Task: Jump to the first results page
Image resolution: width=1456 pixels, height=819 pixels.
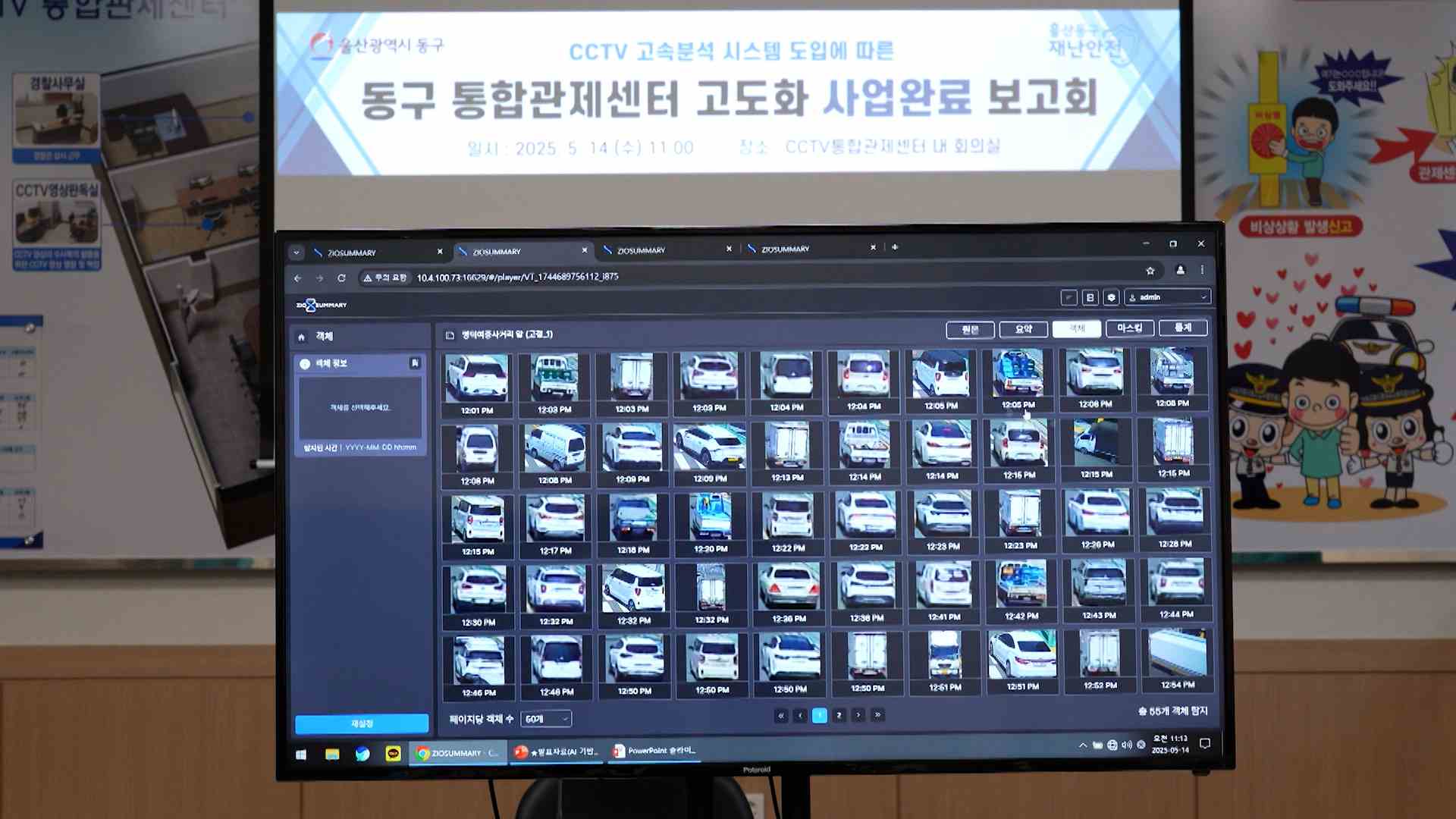Action: (x=780, y=715)
